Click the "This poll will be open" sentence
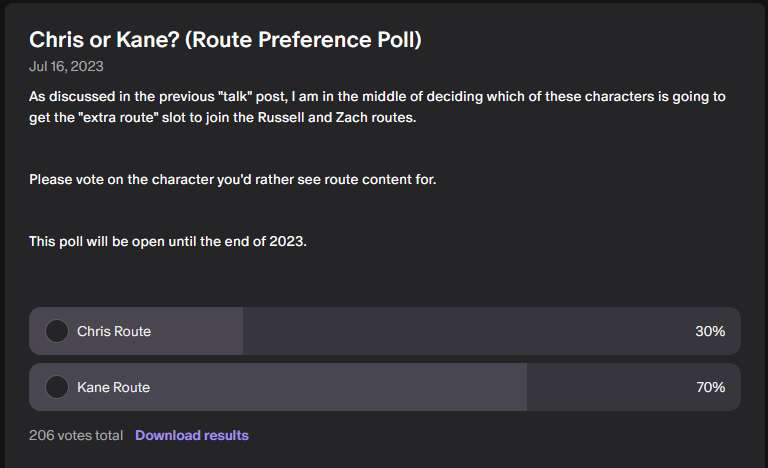The image size is (768, 468). (x=168, y=241)
